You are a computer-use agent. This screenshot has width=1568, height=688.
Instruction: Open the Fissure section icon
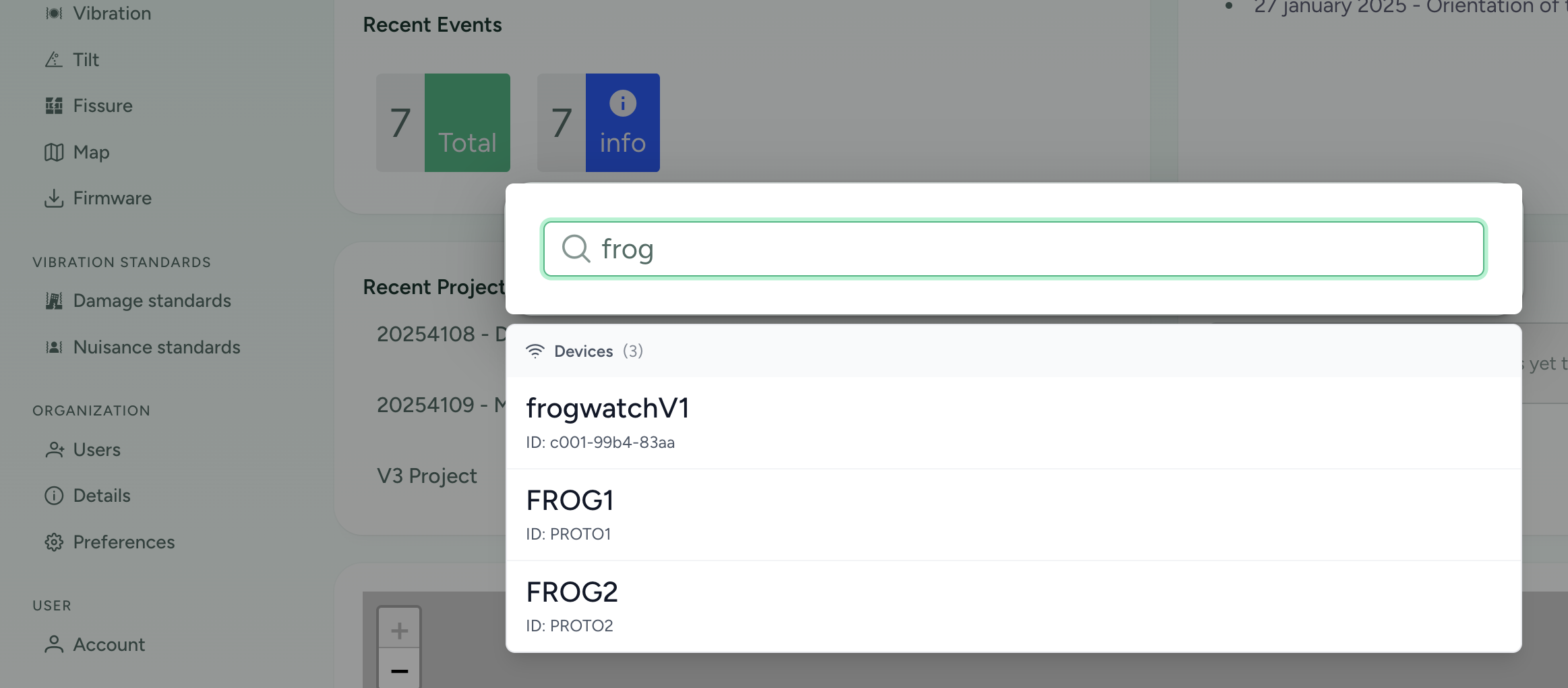54,105
